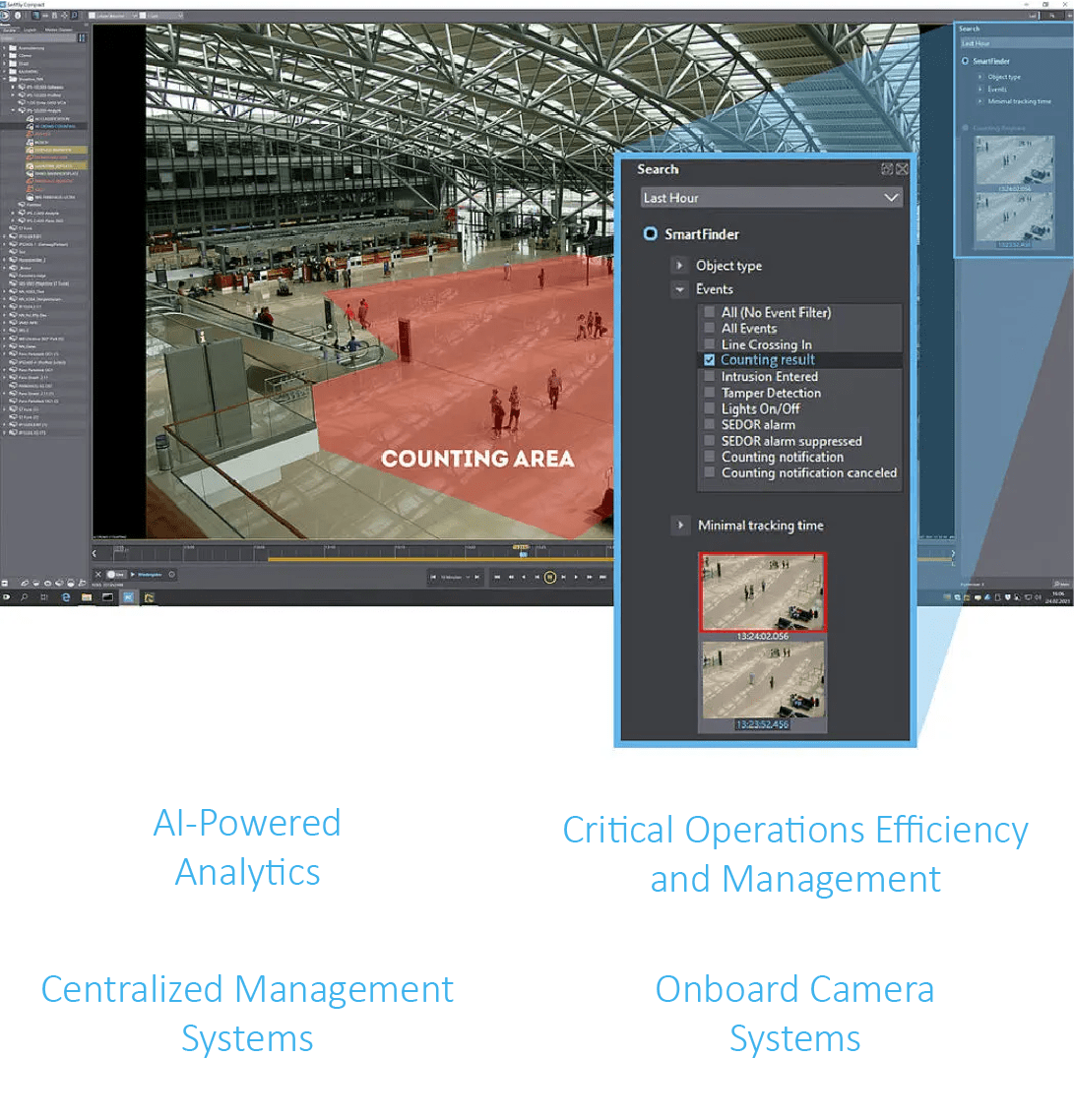Select the SmartFinder radio button
Image resolution: width=1074 pixels, height=1120 pixels.
pos(650,234)
